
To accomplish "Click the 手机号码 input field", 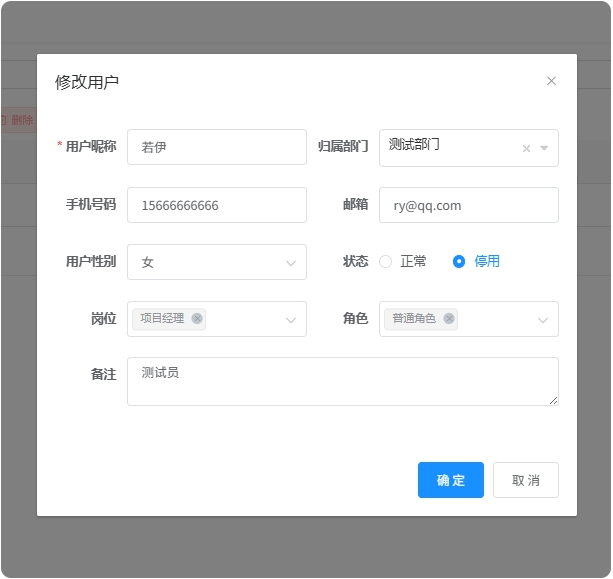I will tap(217, 205).
